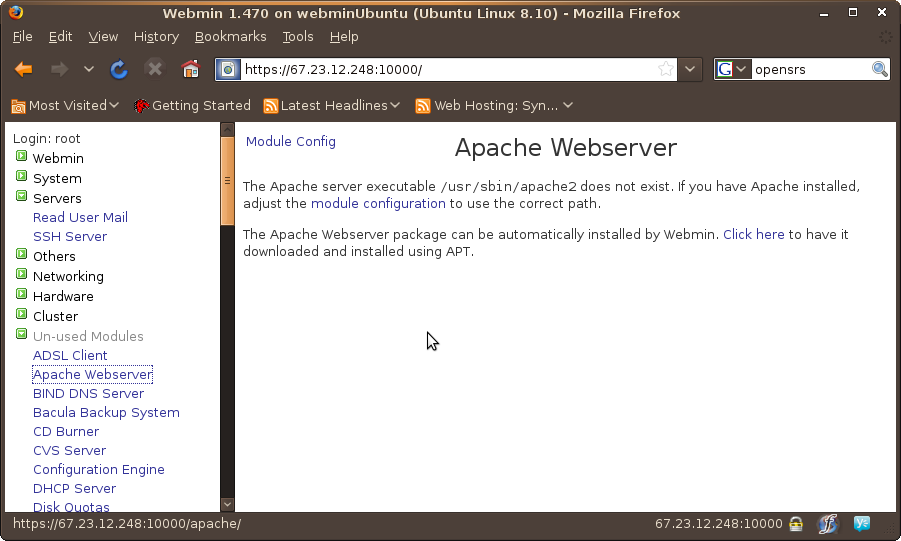Screen dimensions: 901x541
Task: Open the Help menu
Action: coord(344,37)
